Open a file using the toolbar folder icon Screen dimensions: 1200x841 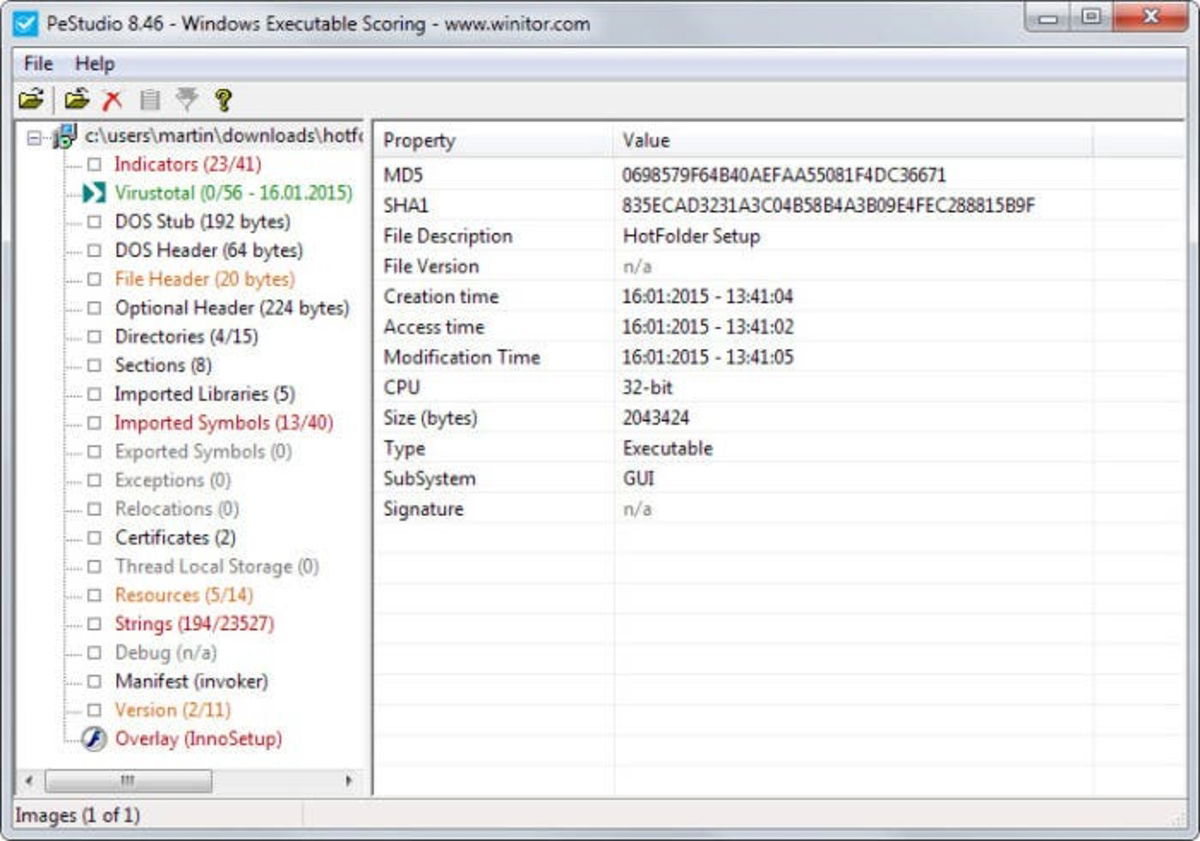pyautogui.click(x=31, y=99)
